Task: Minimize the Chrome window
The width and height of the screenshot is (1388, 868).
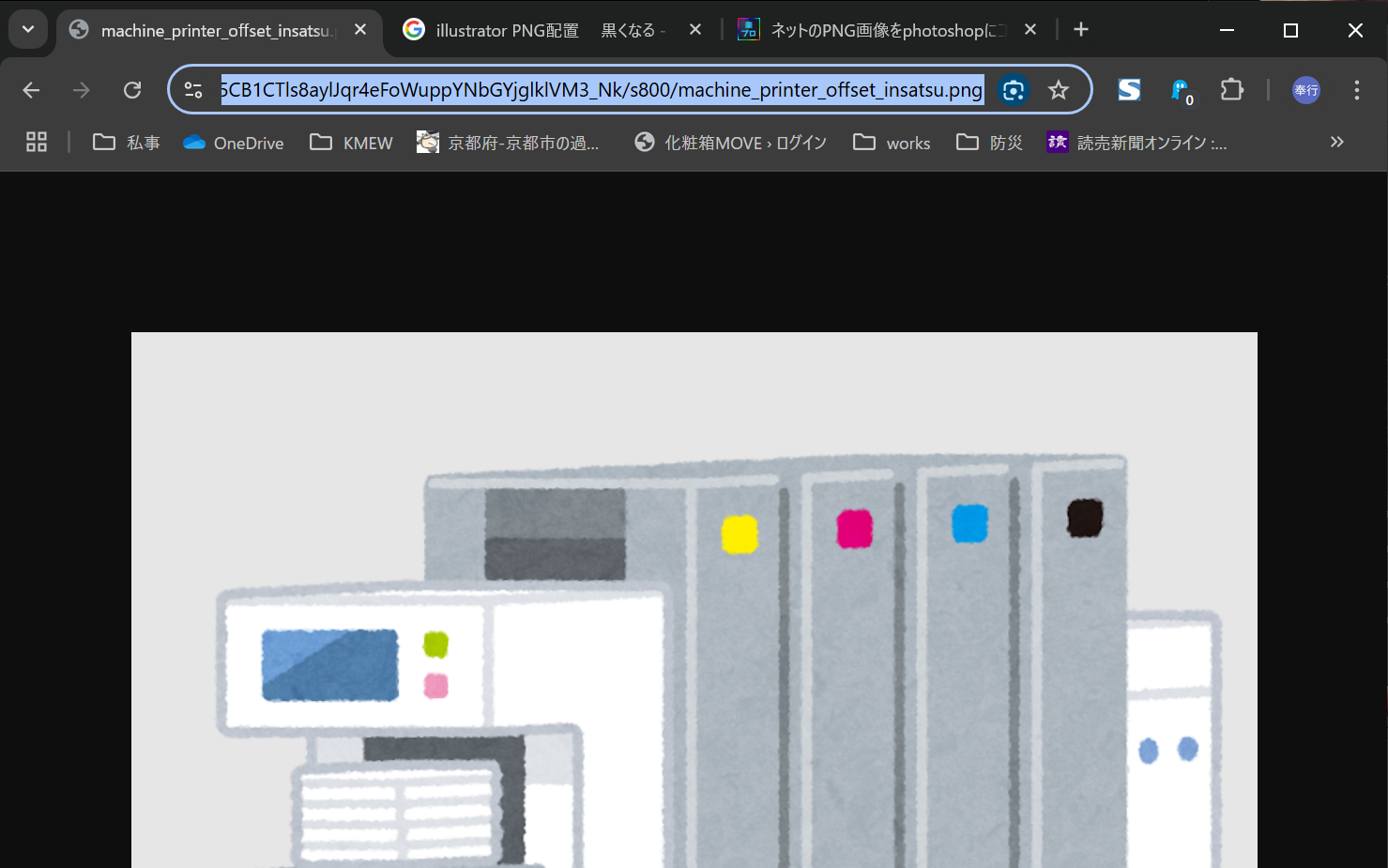Action: [x=1227, y=30]
